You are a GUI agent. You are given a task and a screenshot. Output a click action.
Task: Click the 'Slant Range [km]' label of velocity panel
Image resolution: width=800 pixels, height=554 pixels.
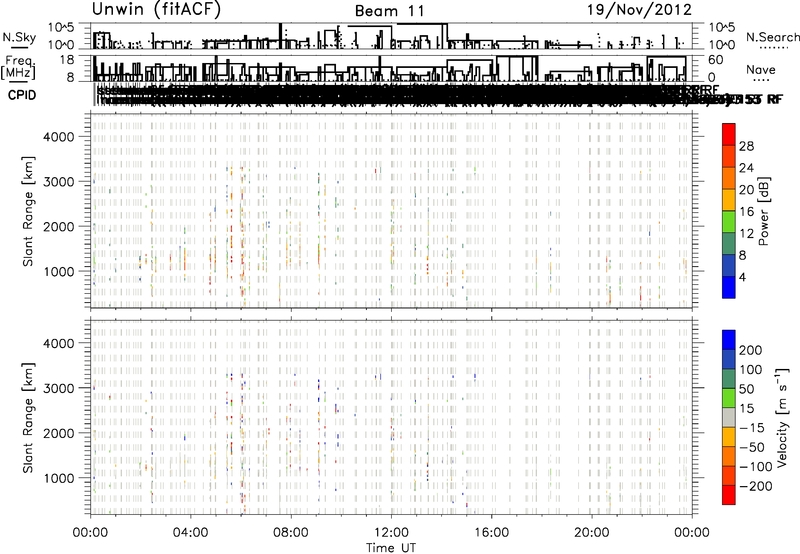coord(28,418)
